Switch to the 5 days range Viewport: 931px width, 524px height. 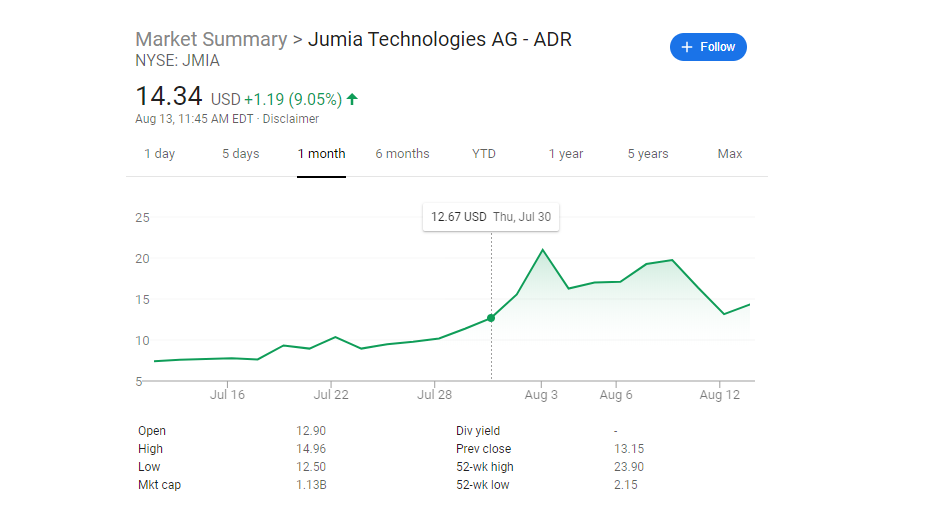[240, 154]
